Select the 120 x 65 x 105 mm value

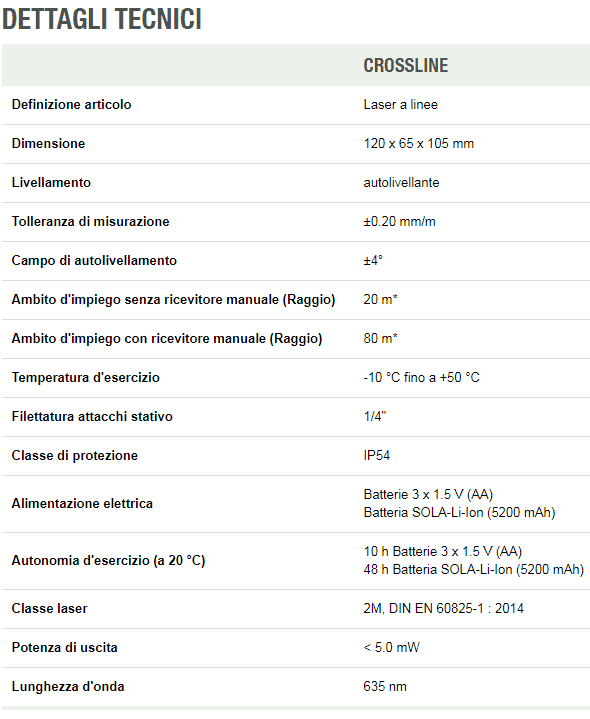coord(419,144)
